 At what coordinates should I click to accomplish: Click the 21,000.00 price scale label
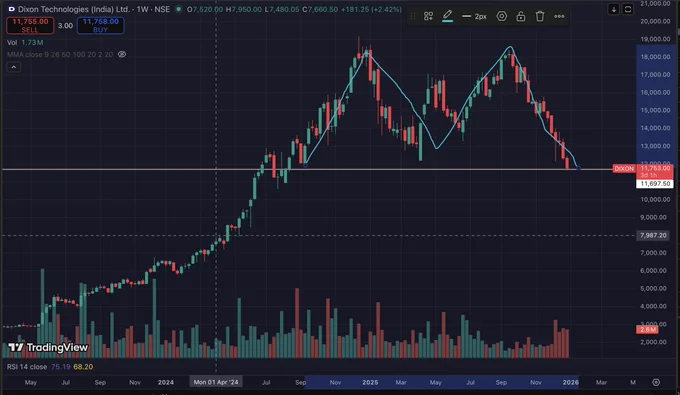655,3
